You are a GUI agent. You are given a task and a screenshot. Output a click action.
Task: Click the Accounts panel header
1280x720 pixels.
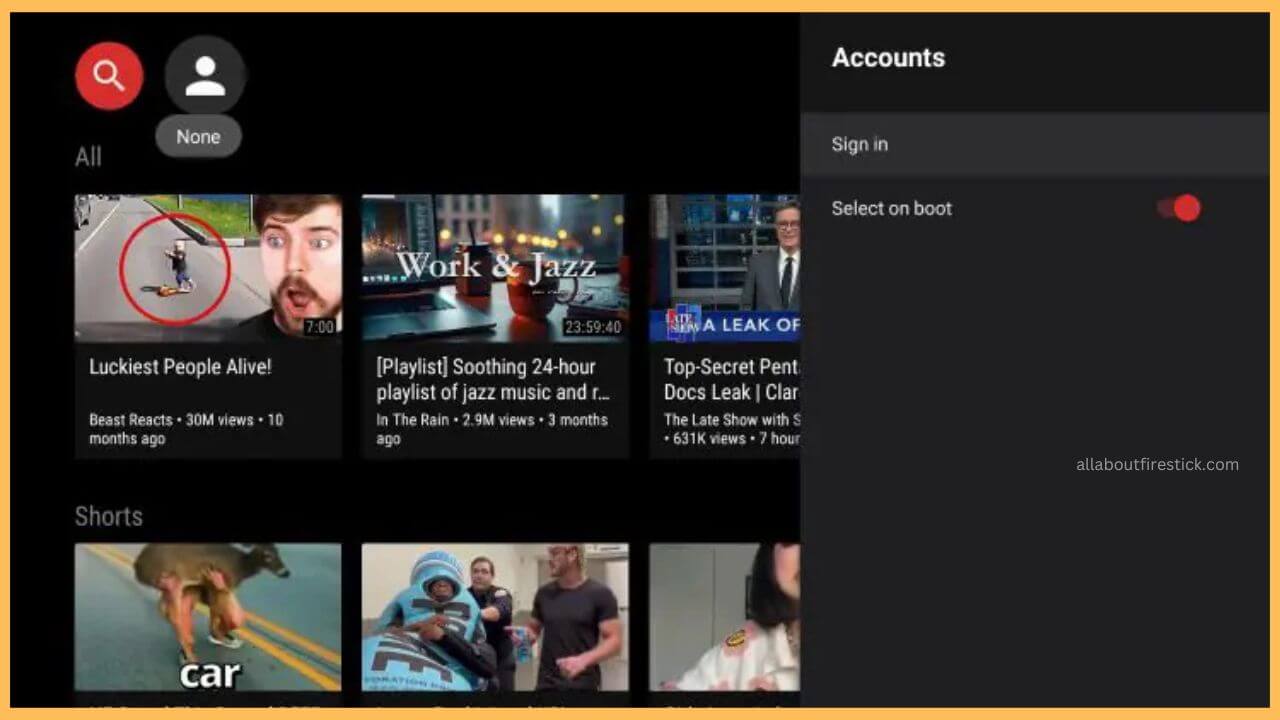click(x=888, y=58)
